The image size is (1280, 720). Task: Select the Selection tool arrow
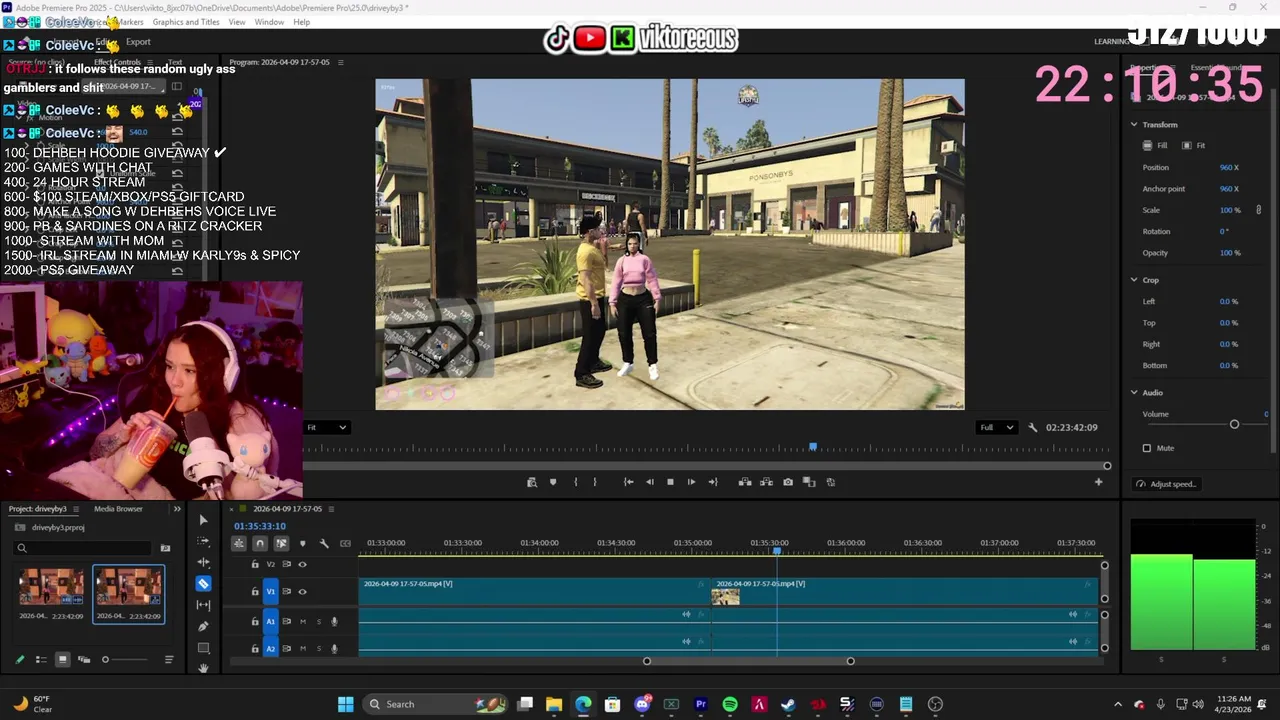tap(203, 520)
